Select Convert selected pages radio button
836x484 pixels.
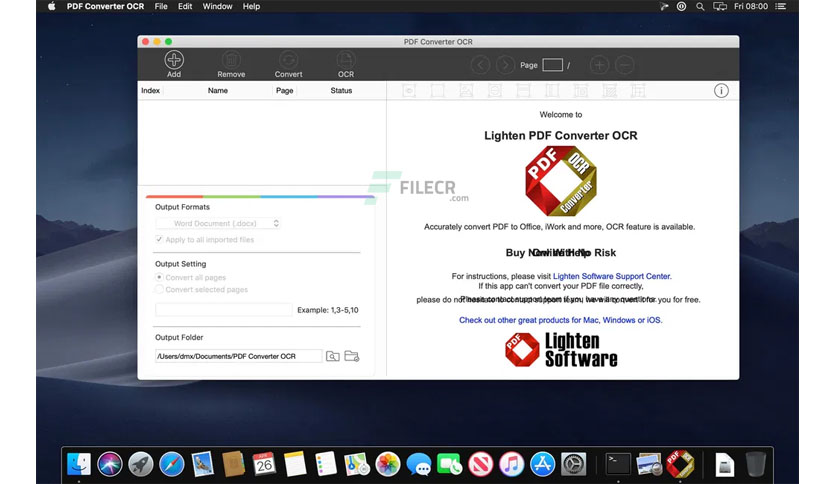[x=159, y=289]
